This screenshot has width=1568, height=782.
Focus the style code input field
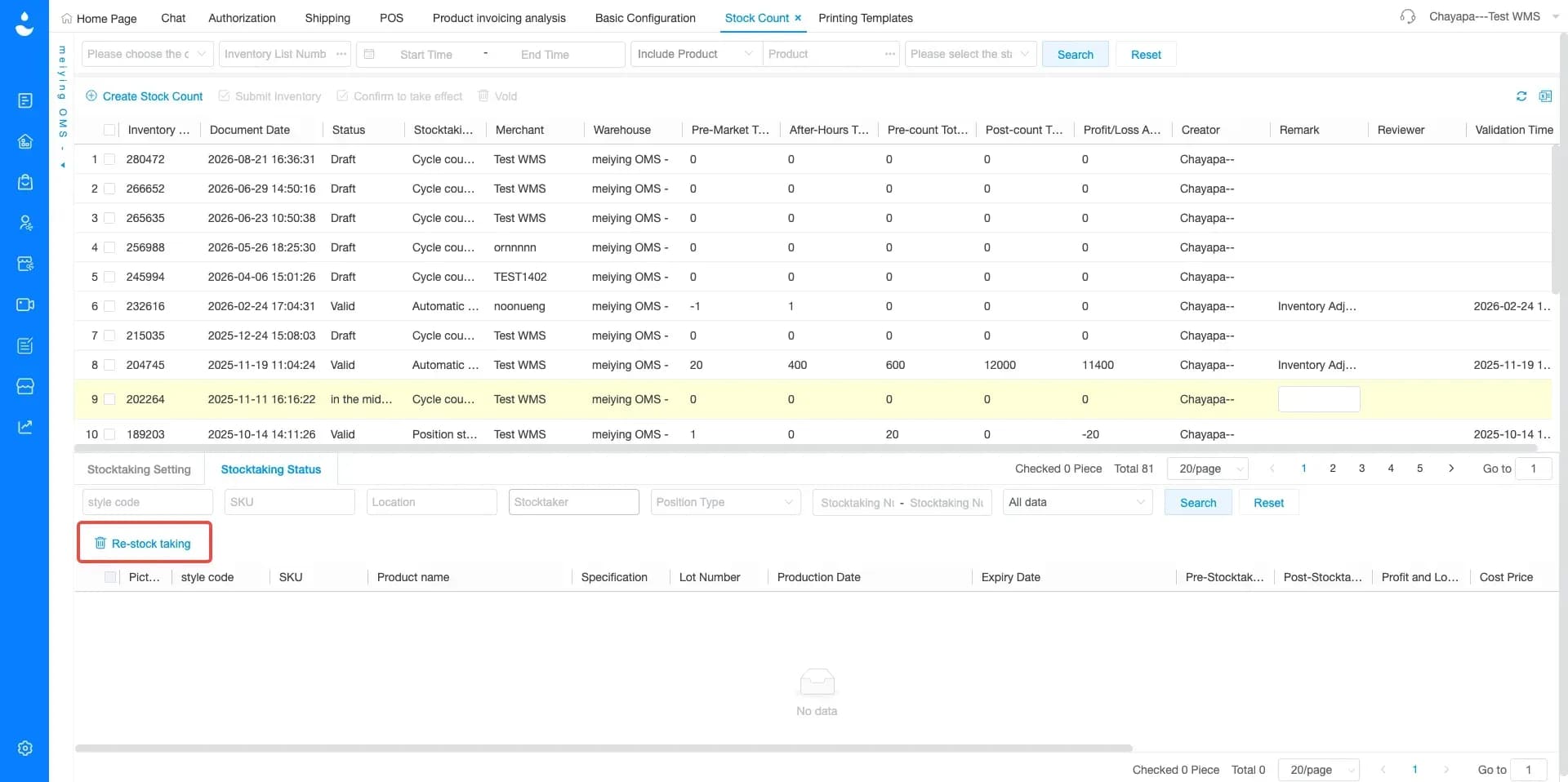point(147,502)
